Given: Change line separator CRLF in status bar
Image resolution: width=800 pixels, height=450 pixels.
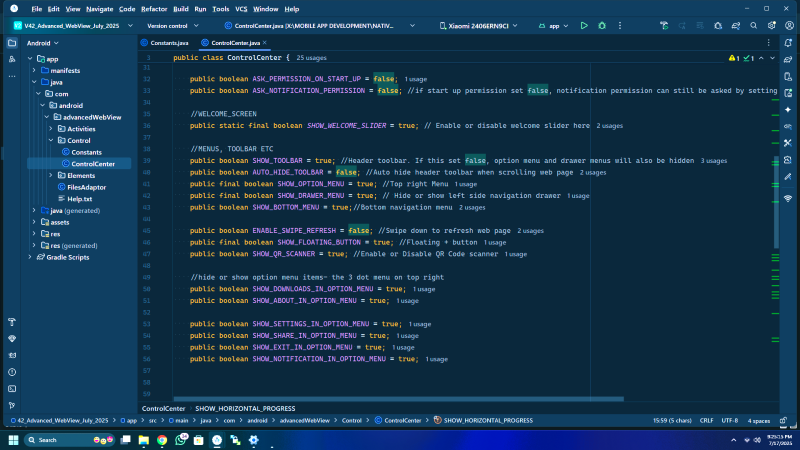Looking at the screenshot, I should (707, 420).
